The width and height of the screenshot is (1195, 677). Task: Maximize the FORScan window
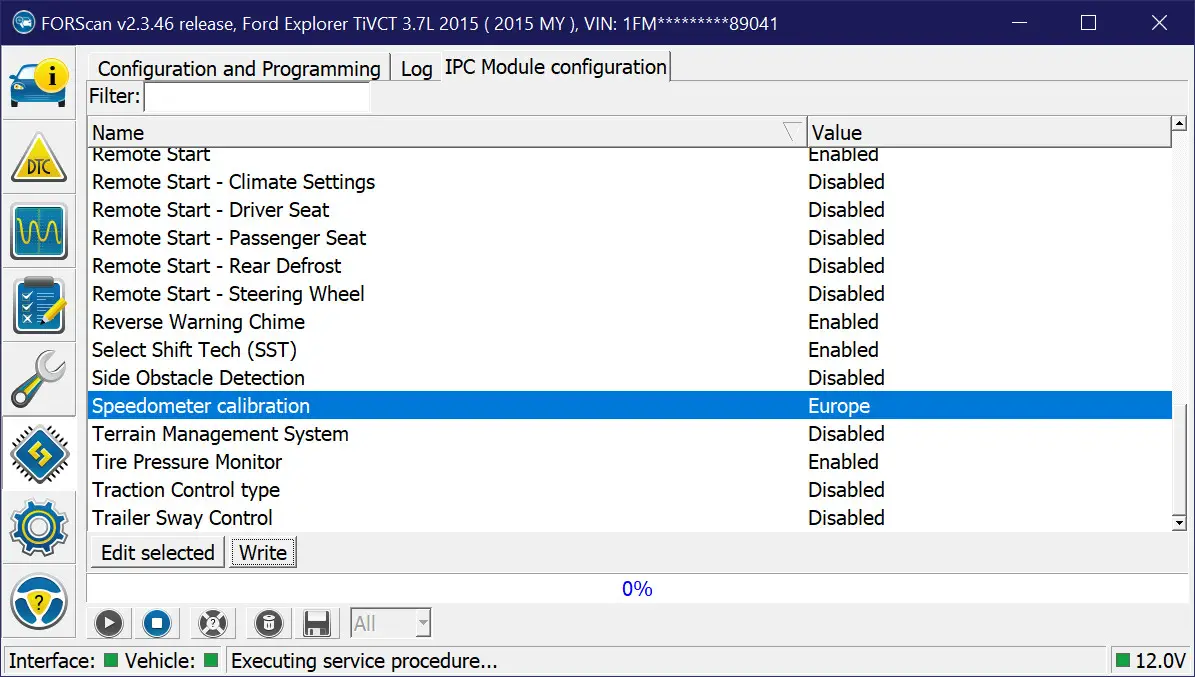1088,23
